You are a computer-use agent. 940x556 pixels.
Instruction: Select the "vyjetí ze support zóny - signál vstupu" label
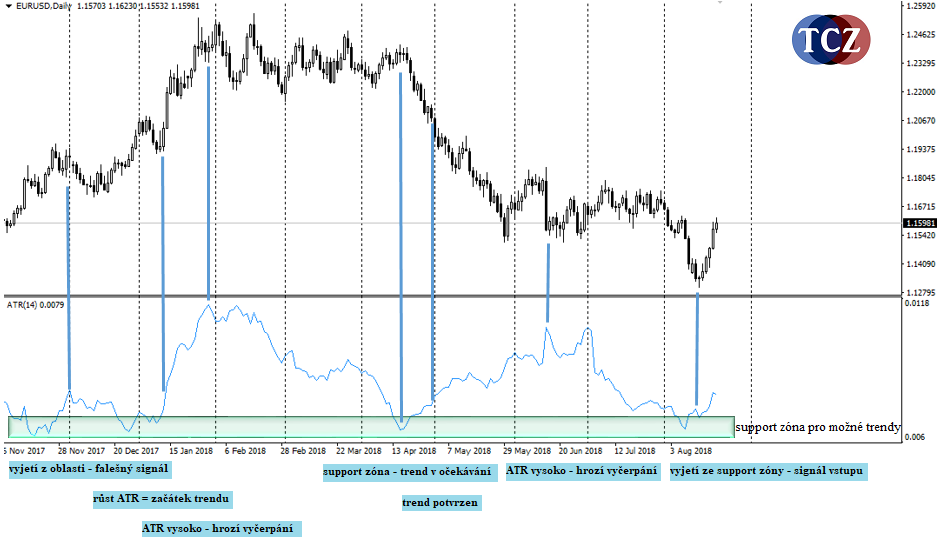tap(768, 469)
